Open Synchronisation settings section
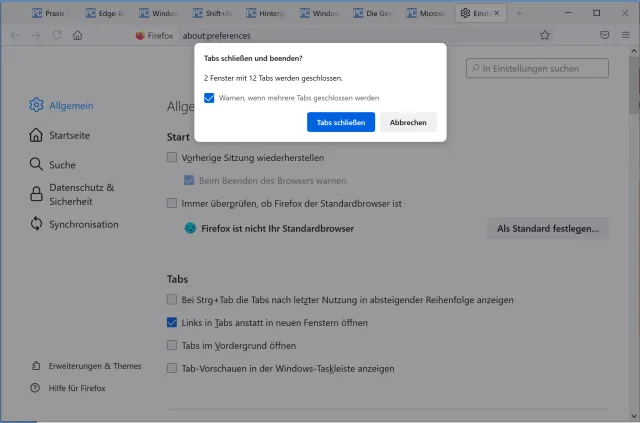Screen dimensions: 640x423 83,224
